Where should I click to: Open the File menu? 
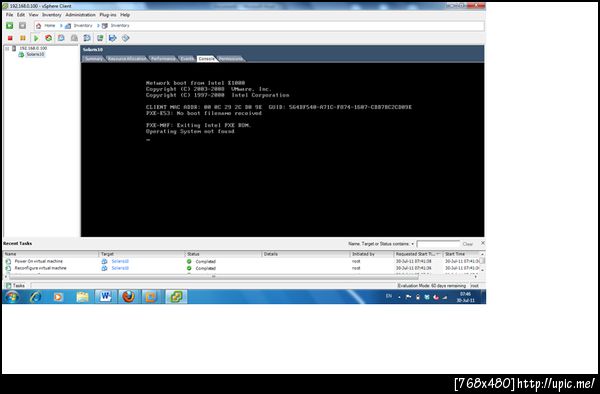[10, 15]
